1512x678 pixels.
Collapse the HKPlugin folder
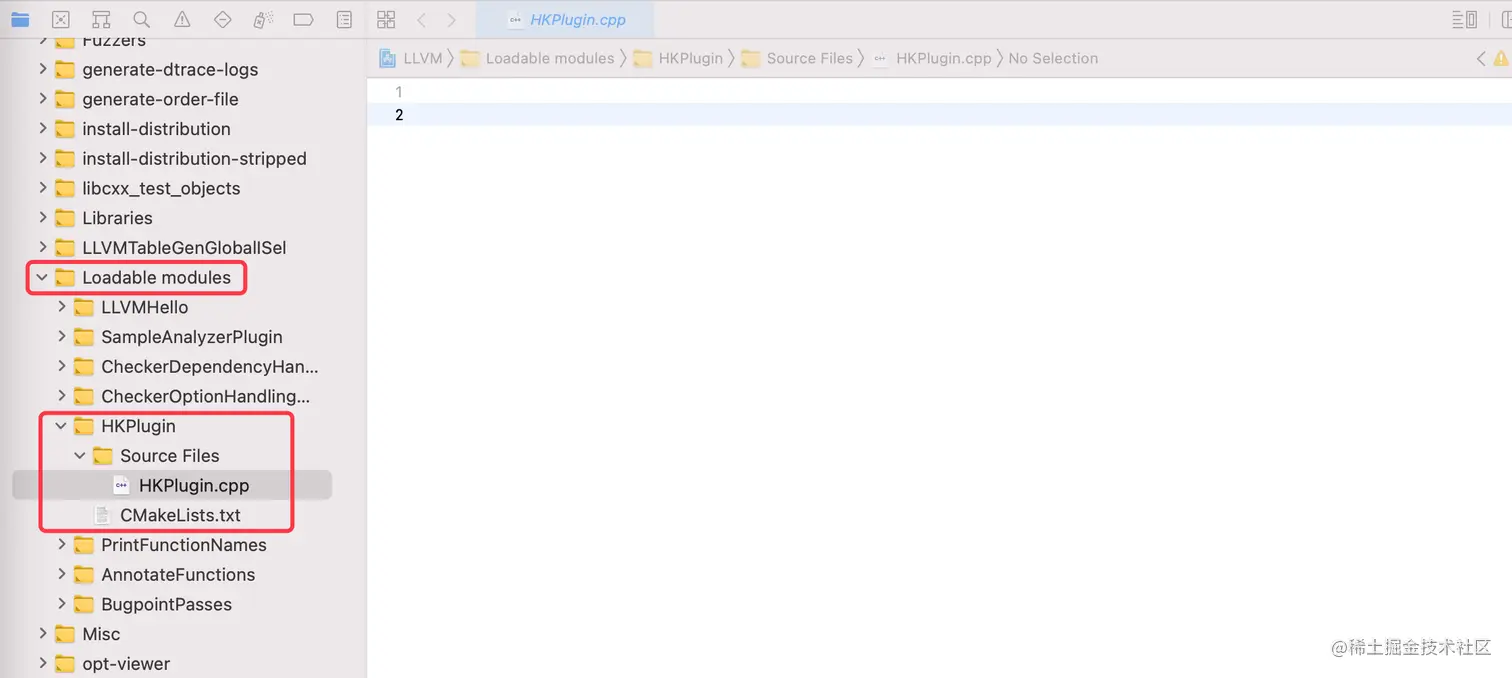61,426
